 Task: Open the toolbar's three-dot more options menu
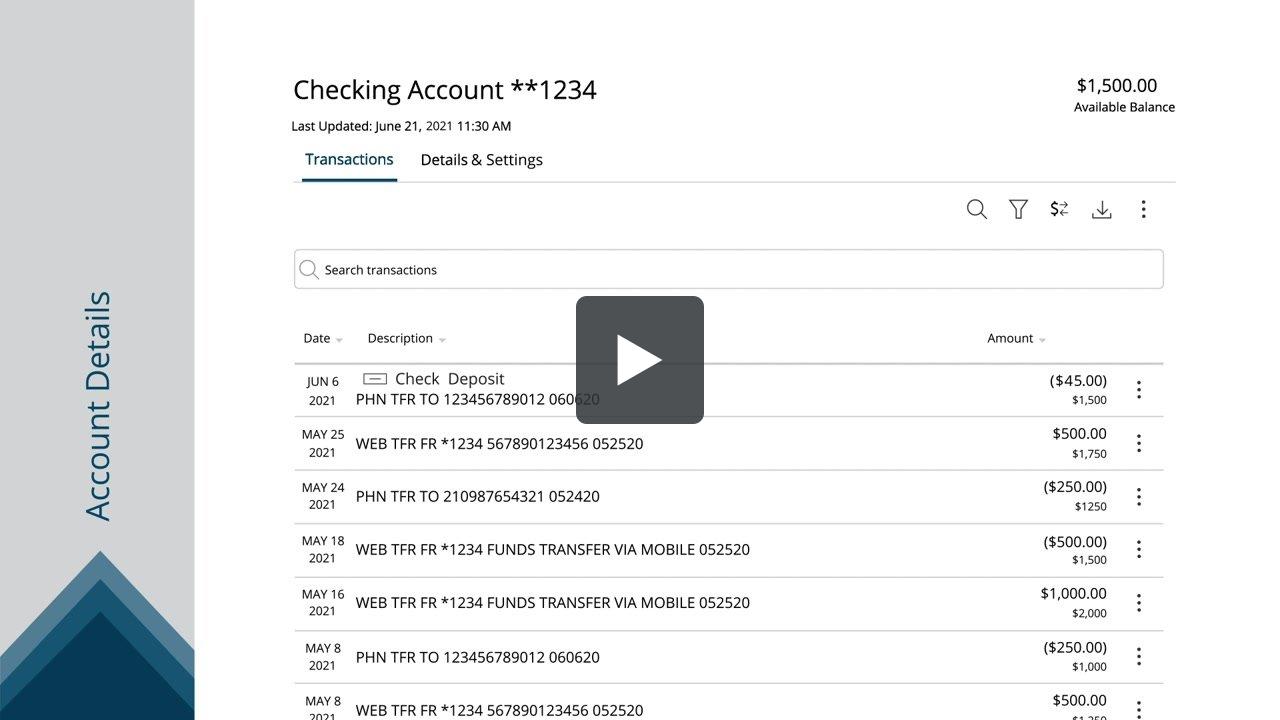coord(1143,209)
